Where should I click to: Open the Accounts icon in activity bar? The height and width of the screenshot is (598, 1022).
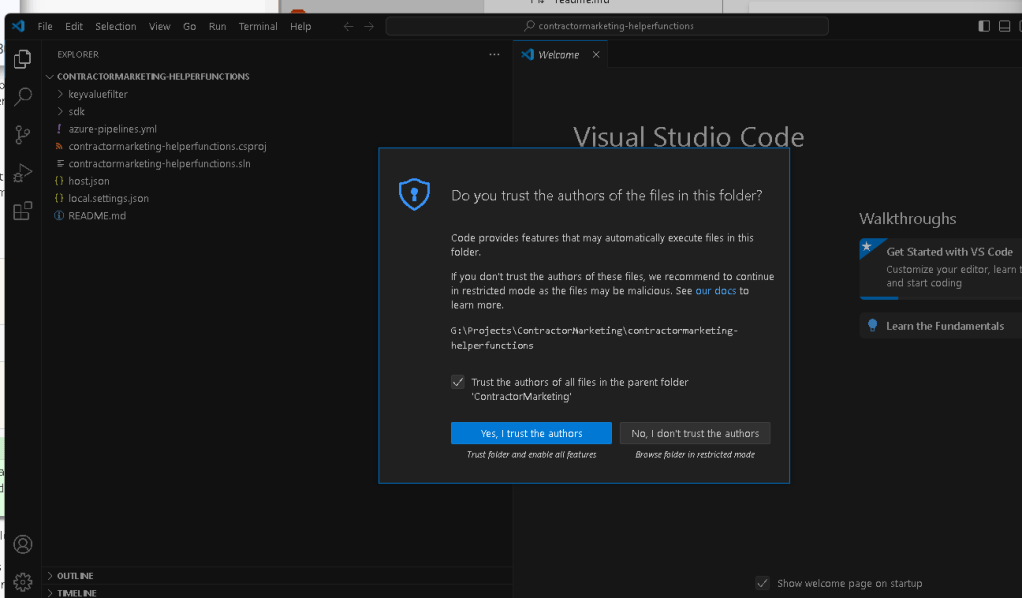pyautogui.click(x=23, y=545)
